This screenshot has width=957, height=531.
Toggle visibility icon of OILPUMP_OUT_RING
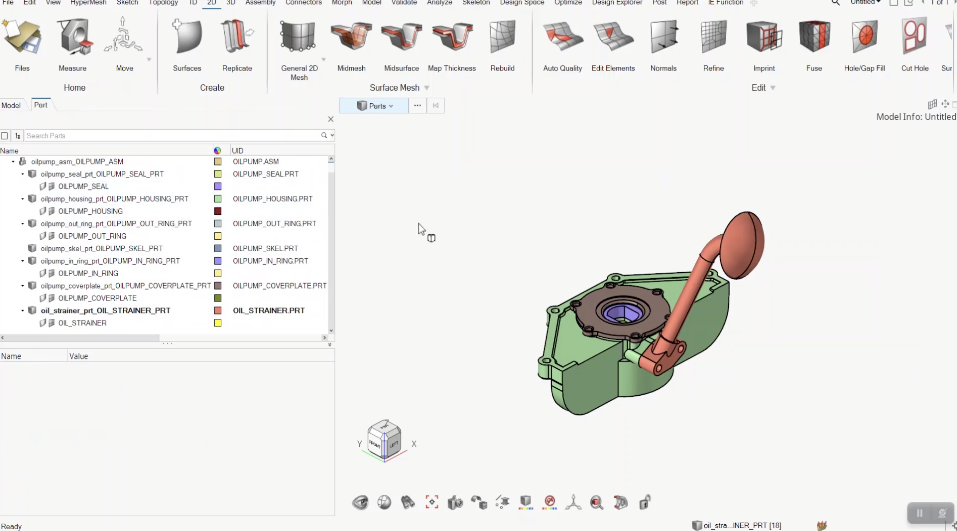(x=43, y=236)
